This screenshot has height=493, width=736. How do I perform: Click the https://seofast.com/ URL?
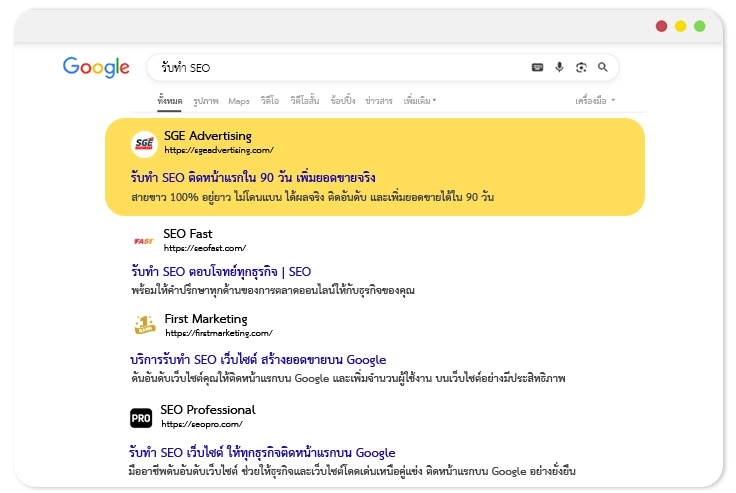pos(205,248)
